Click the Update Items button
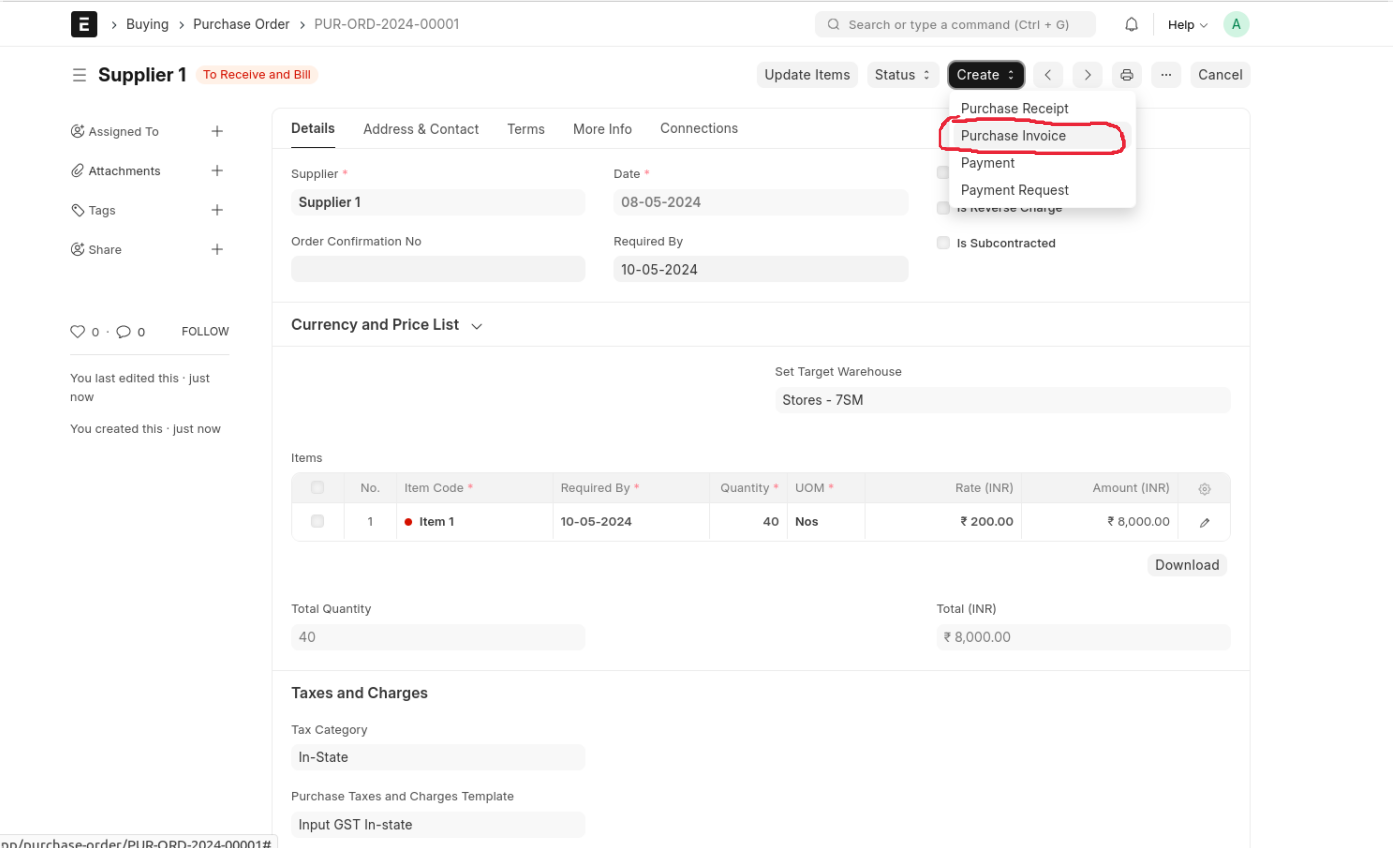 pyautogui.click(x=807, y=75)
